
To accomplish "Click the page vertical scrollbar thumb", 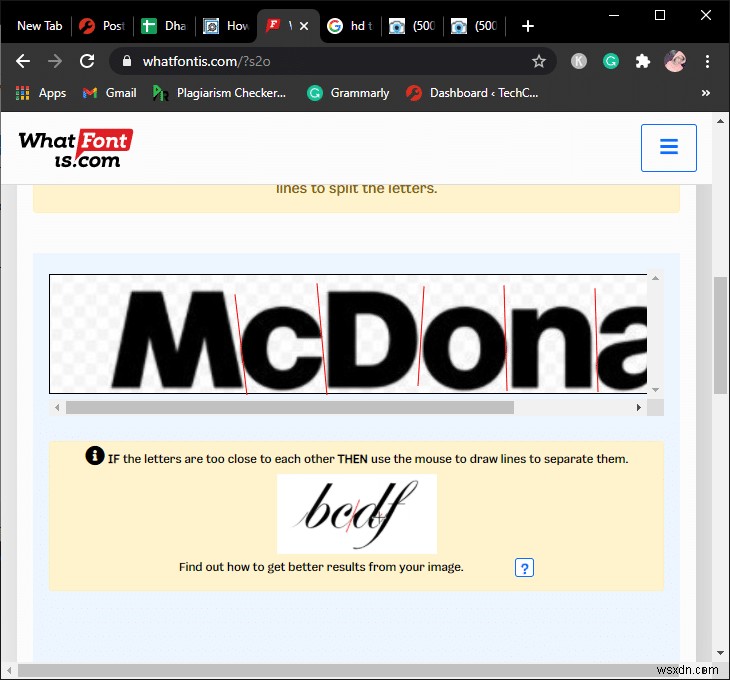I will click(x=720, y=335).
